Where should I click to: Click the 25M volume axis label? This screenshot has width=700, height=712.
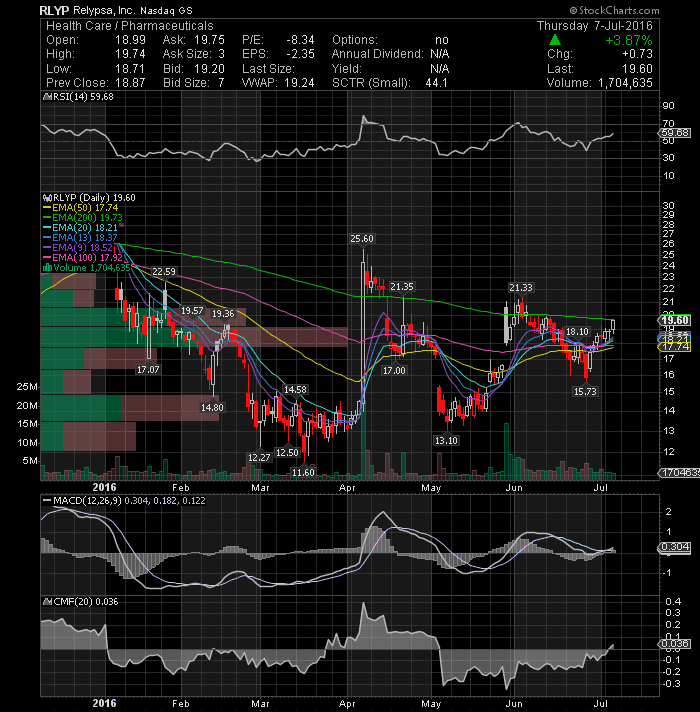coord(27,387)
